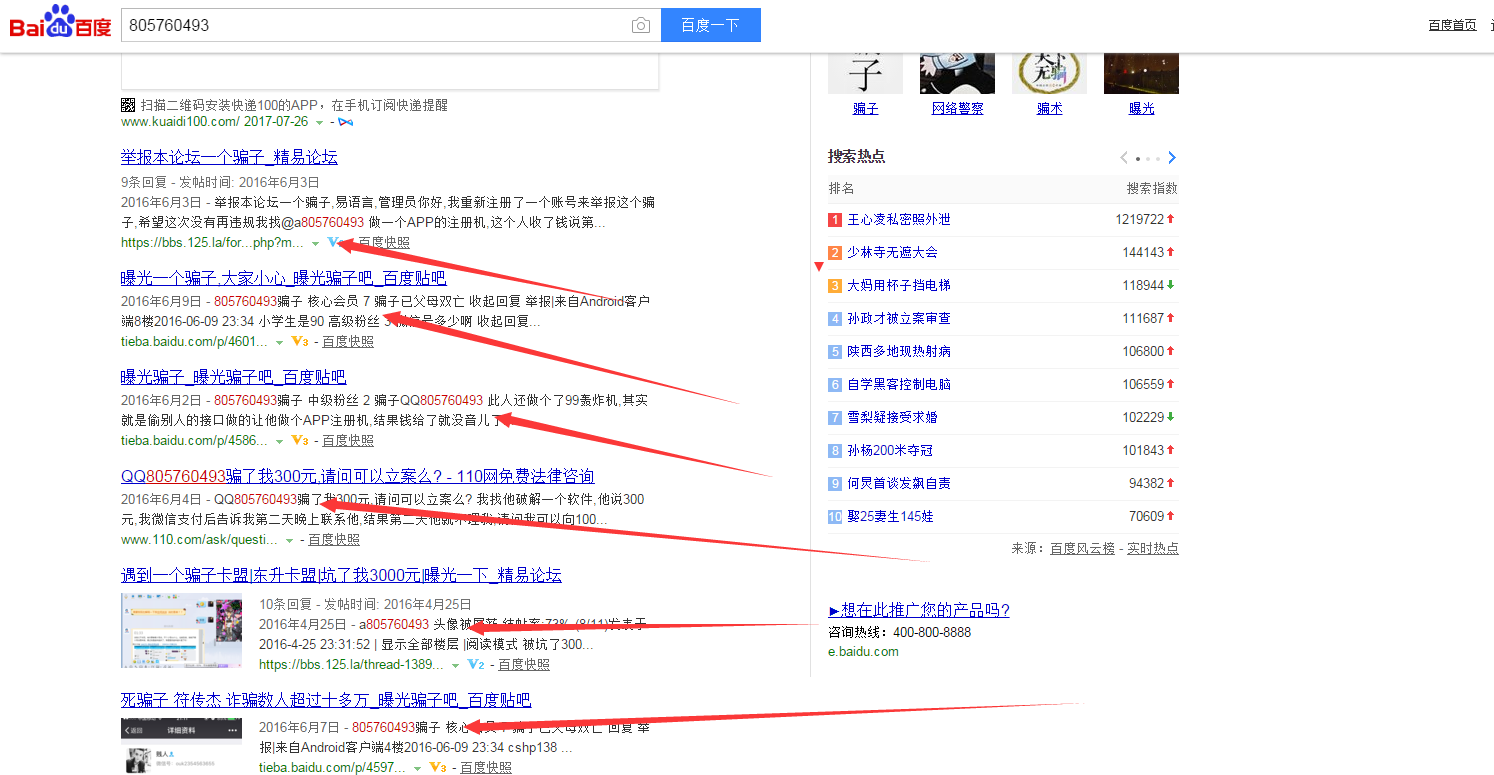Open hot topic 少林寺无遮大会
Viewport: 1494px width, 775px height.
(x=892, y=252)
